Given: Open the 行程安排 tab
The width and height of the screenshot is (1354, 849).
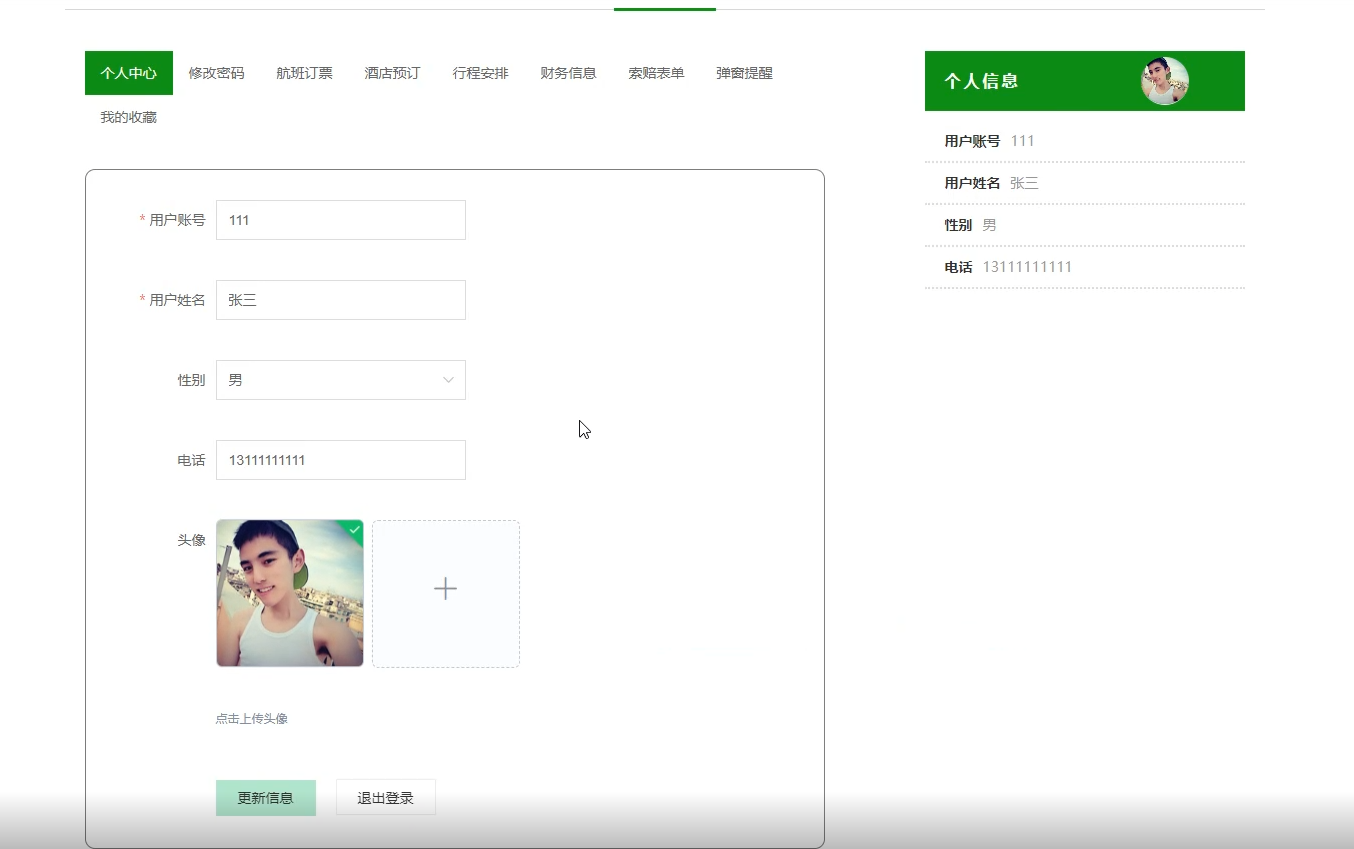Looking at the screenshot, I should point(480,72).
